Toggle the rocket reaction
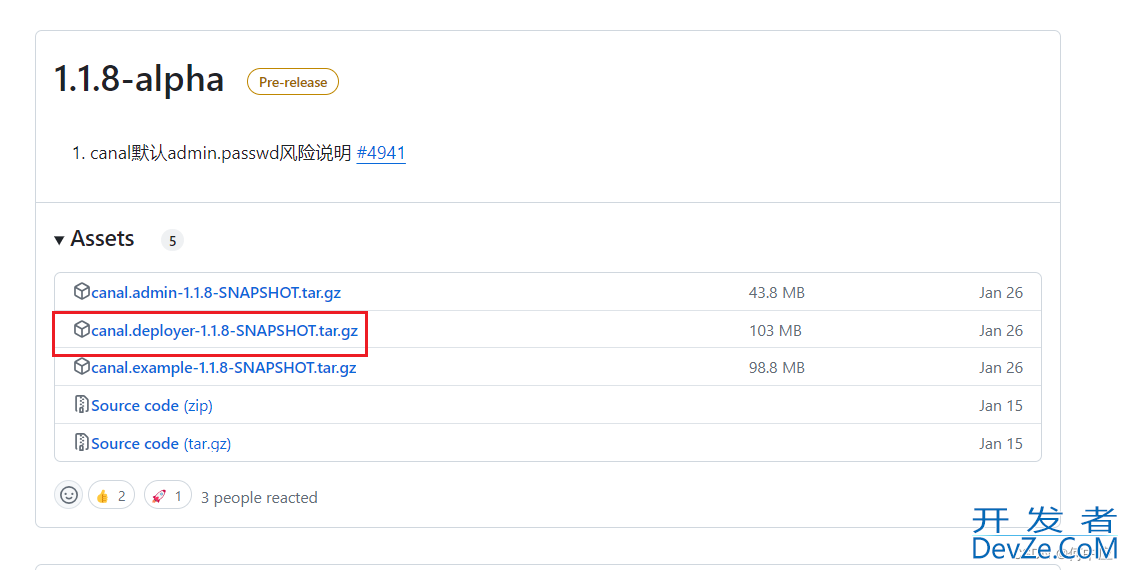 click(x=168, y=495)
